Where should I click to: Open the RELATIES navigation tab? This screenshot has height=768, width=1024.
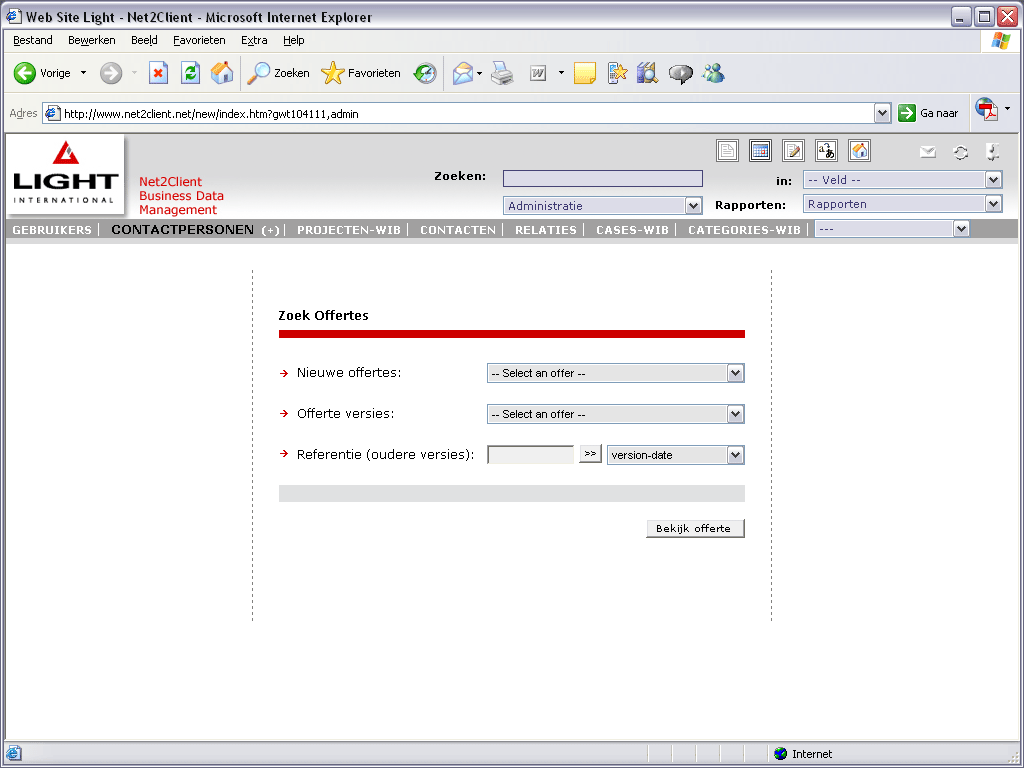pyautogui.click(x=546, y=230)
